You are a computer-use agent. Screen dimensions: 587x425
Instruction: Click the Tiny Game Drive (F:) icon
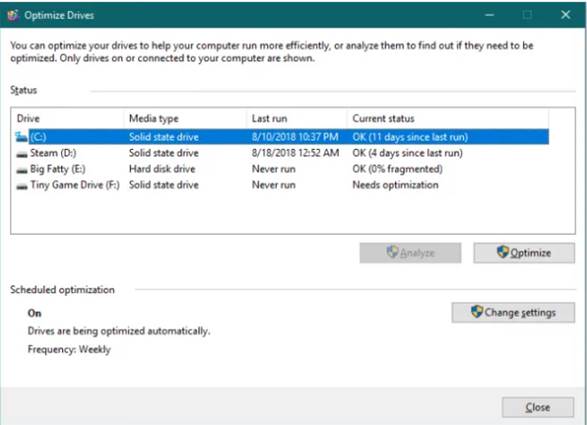click(x=22, y=186)
